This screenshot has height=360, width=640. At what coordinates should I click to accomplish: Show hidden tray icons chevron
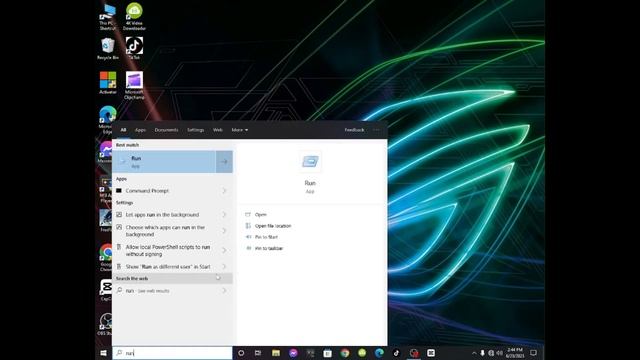coord(474,353)
